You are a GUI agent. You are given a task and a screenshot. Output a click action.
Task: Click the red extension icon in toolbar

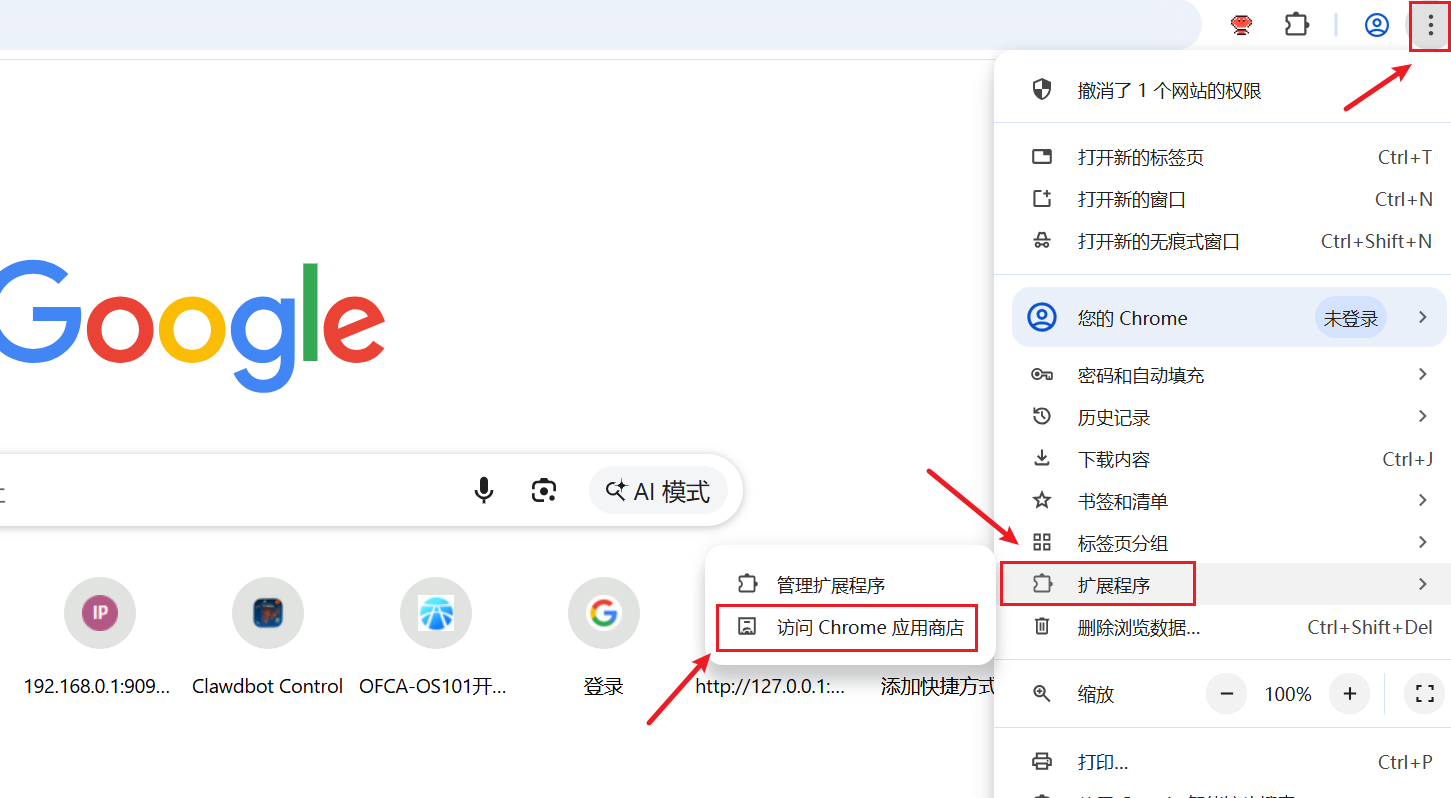click(x=1242, y=26)
